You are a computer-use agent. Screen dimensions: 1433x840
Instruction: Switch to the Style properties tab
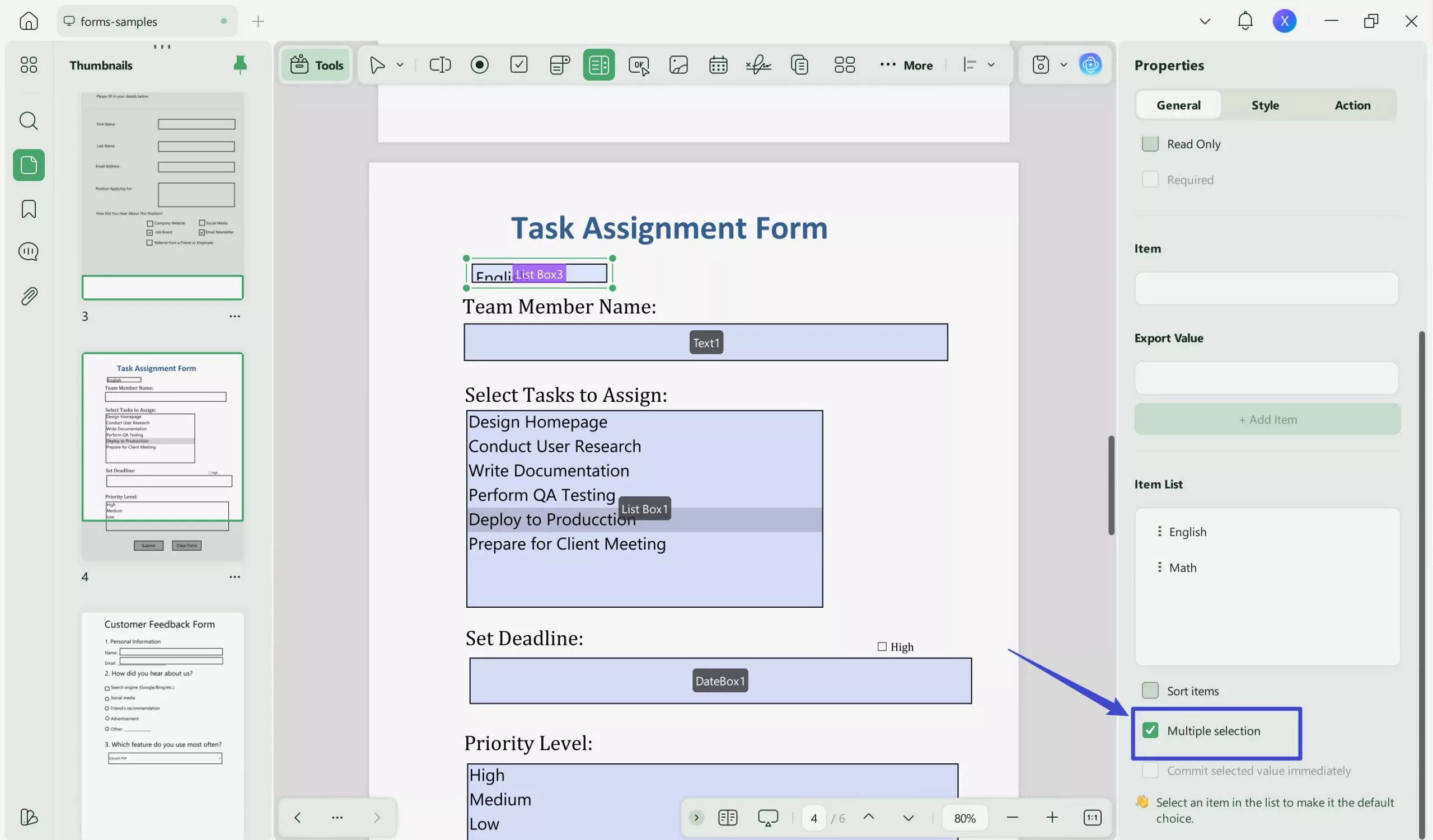[x=1265, y=105]
